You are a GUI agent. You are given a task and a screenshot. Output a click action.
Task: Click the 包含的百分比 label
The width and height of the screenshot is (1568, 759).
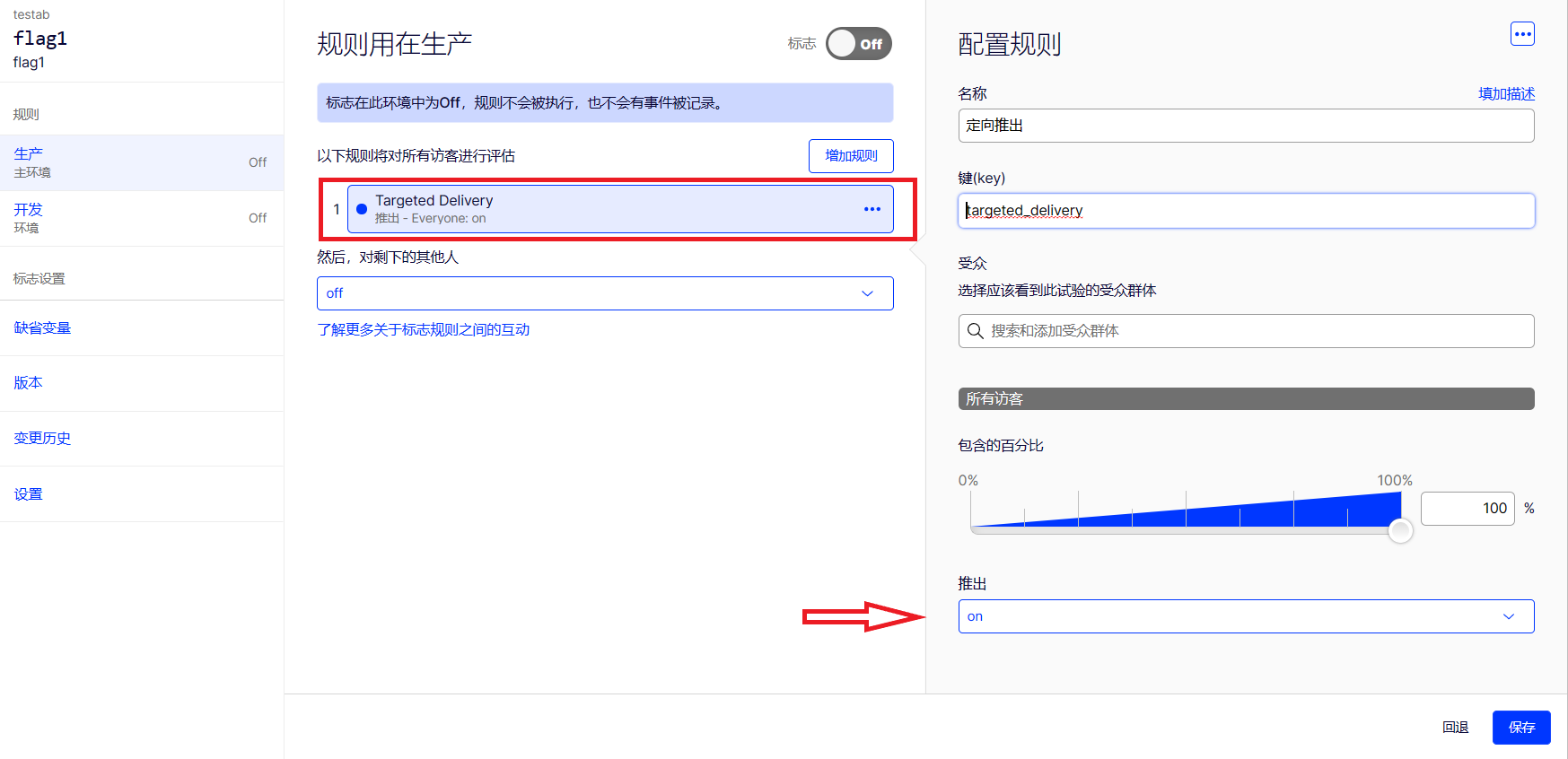point(1001,446)
